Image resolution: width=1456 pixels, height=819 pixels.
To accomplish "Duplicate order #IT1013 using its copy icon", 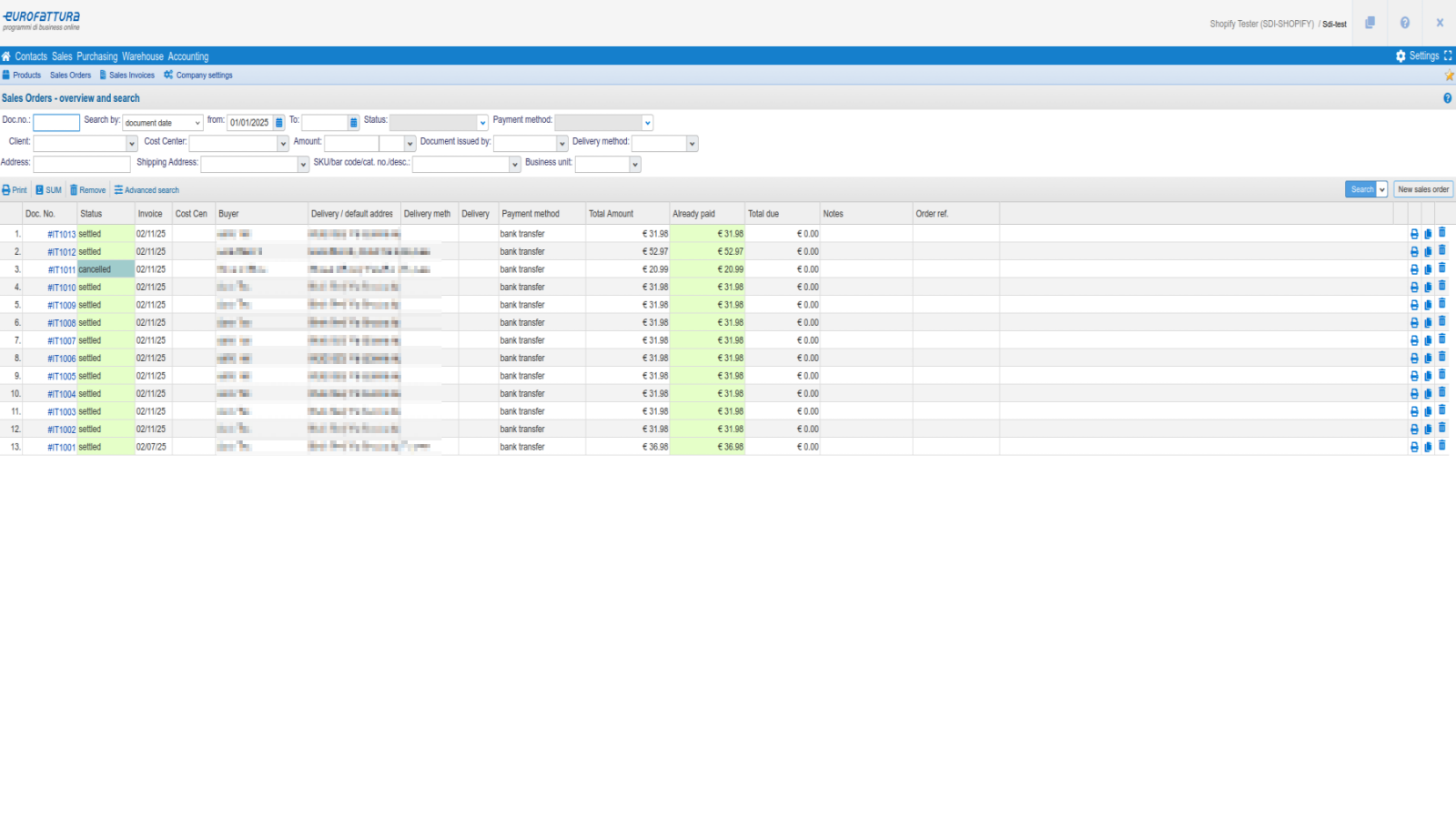I will click(1428, 234).
